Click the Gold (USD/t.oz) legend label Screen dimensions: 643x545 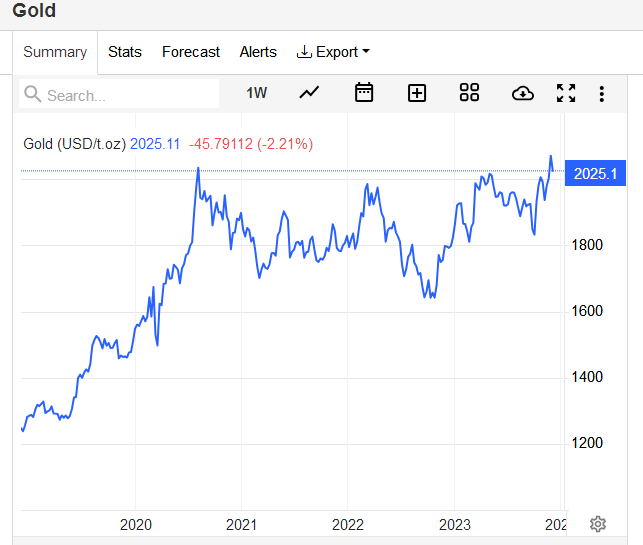point(74,144)
